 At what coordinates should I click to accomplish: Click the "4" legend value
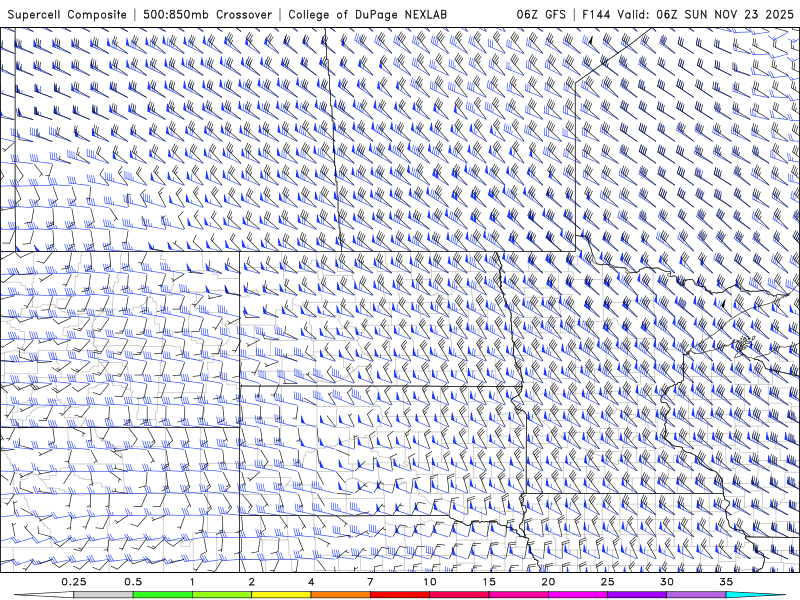(x=311, y=582)
